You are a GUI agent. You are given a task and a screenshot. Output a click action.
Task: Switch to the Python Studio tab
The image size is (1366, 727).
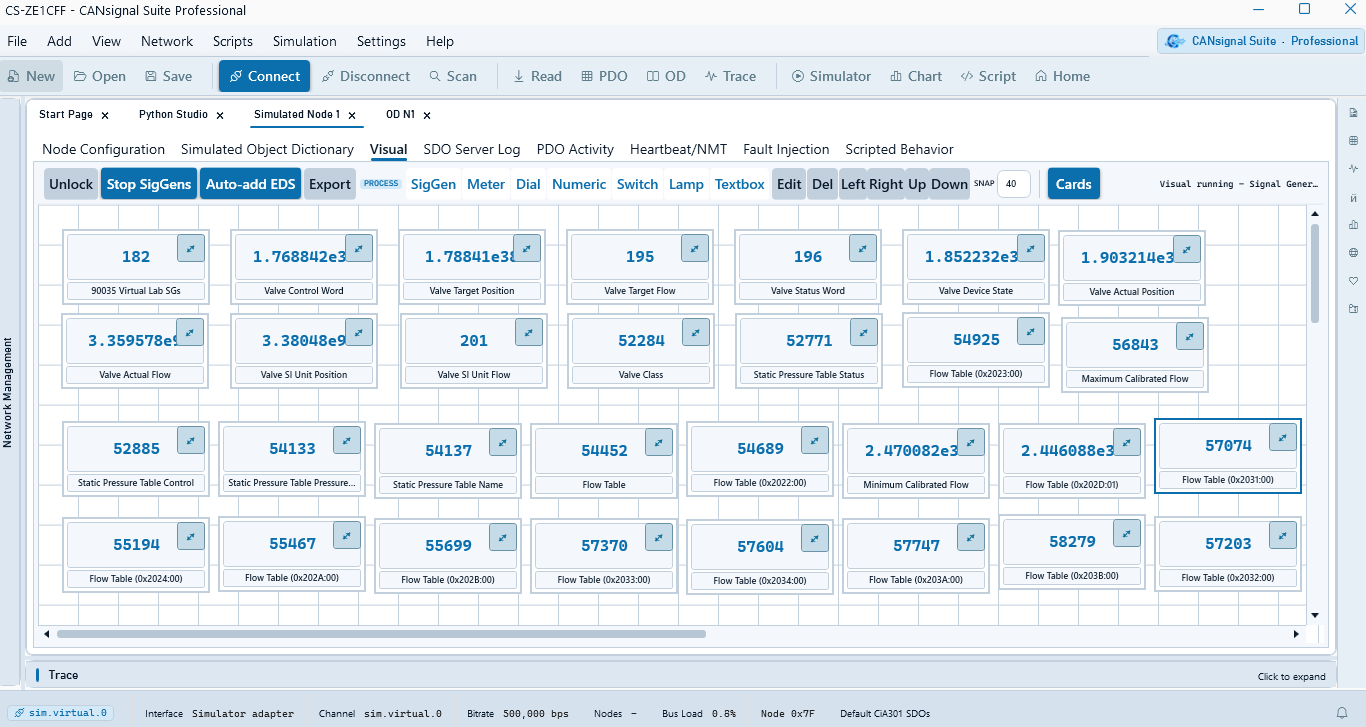pos(173,115)
